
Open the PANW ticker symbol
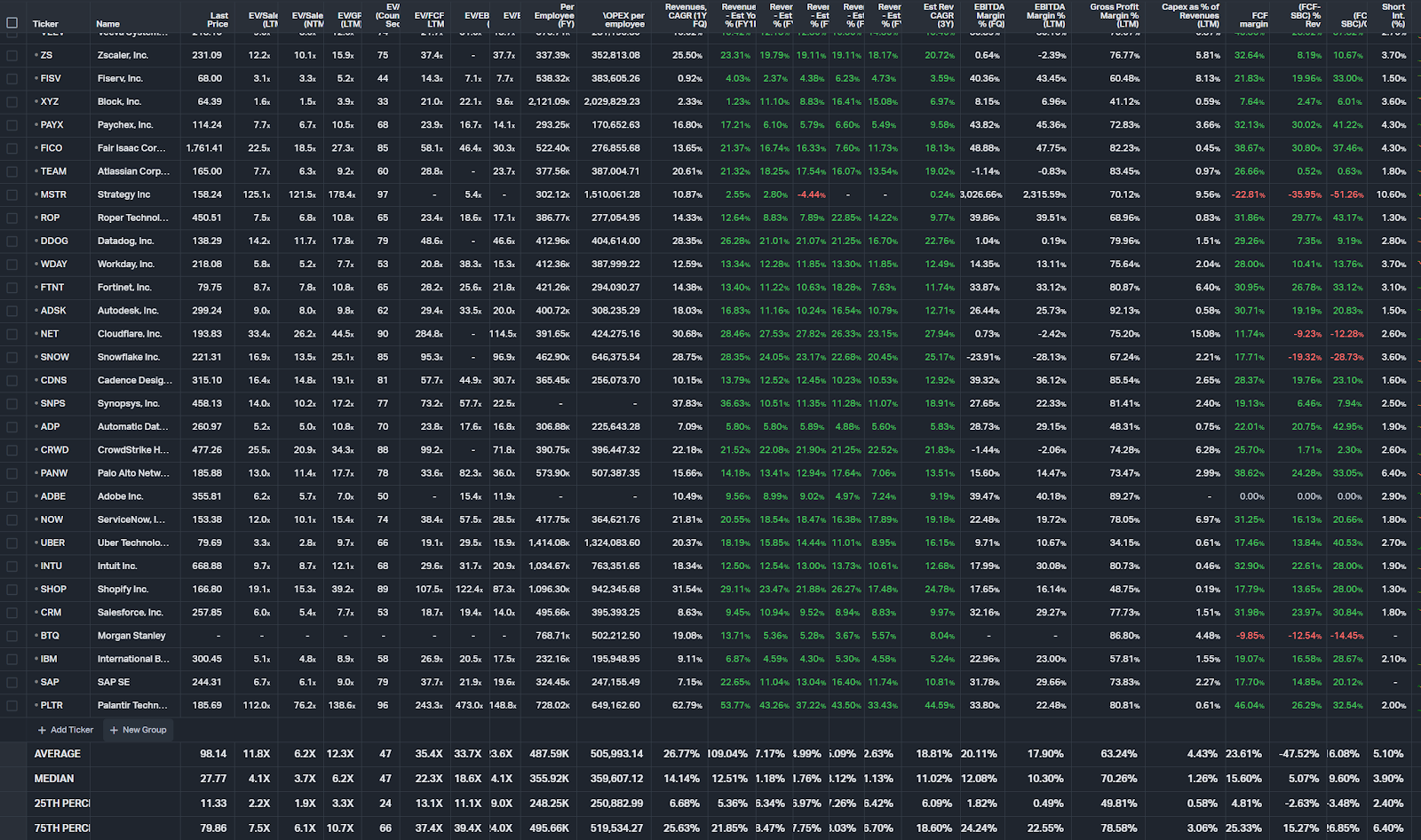point(54,473)
